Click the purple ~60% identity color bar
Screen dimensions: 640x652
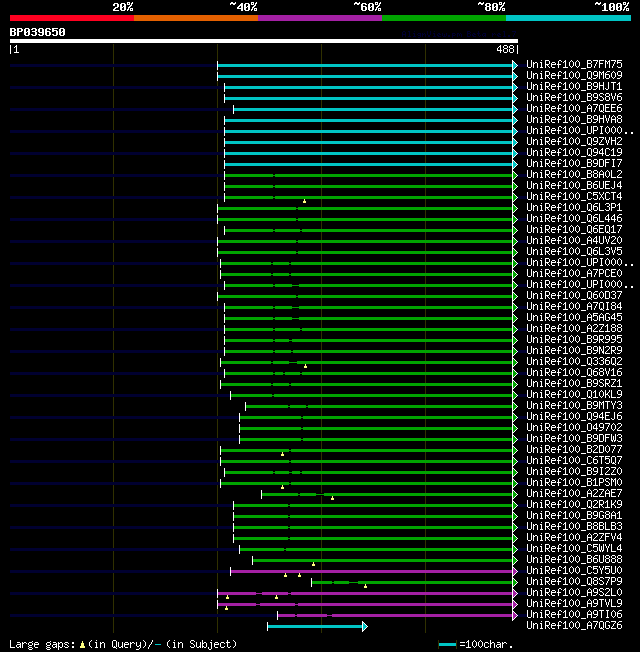[x=320, y=18]
